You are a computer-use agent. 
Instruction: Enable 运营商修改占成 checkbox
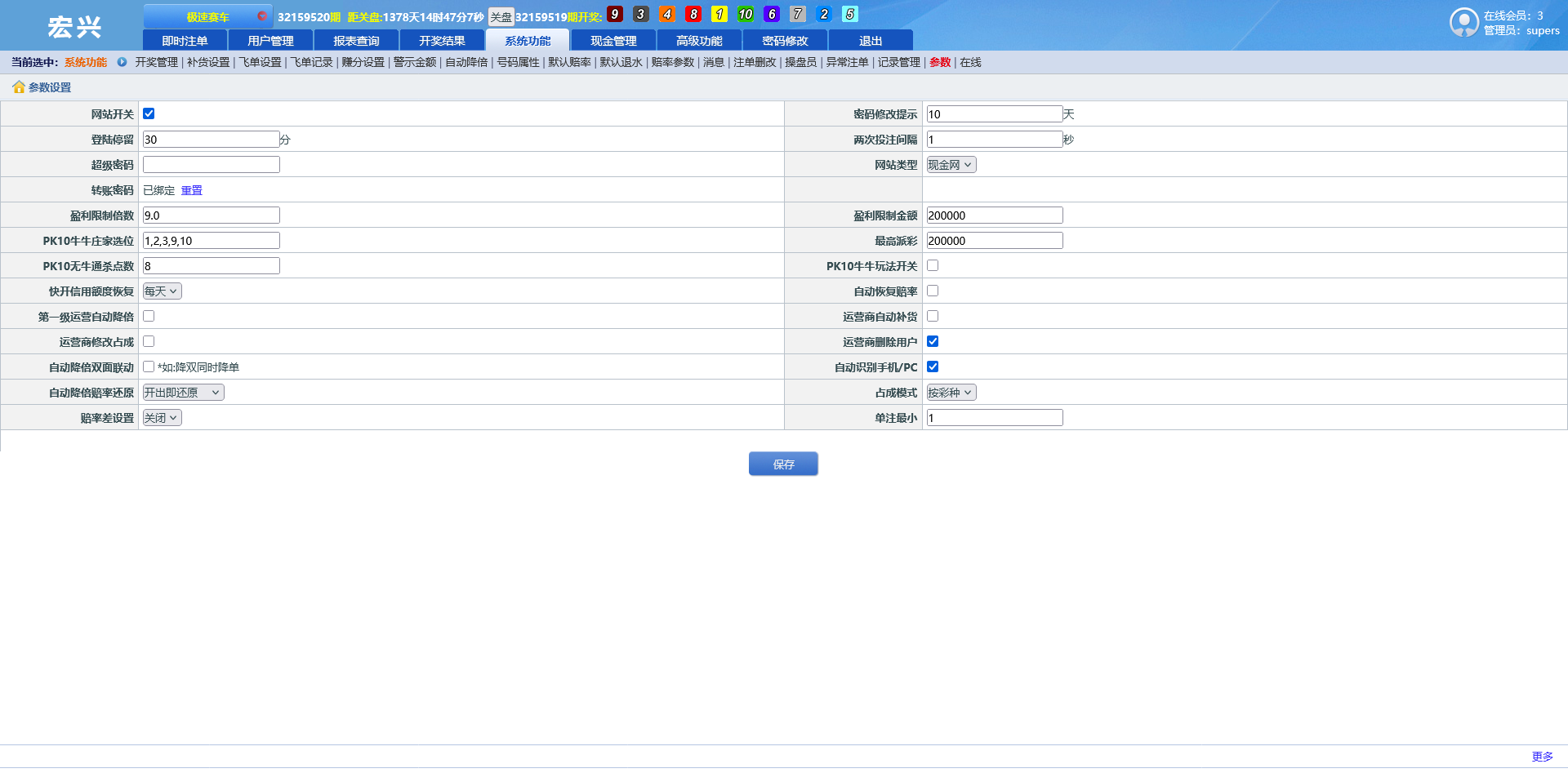[149, 341]
